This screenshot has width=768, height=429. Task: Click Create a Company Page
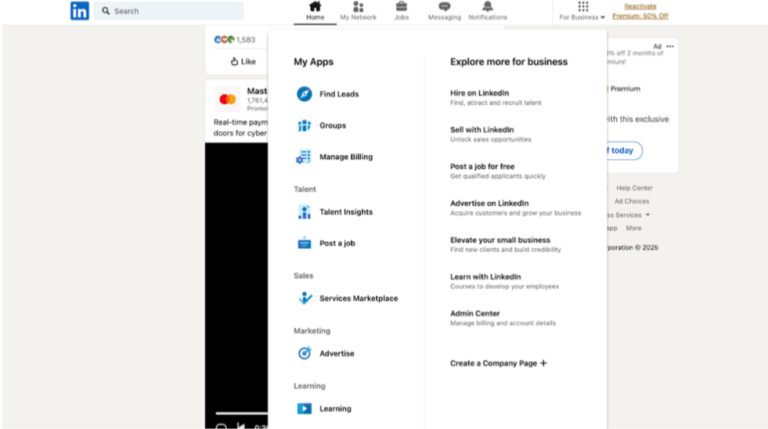(x=498, y=363)
